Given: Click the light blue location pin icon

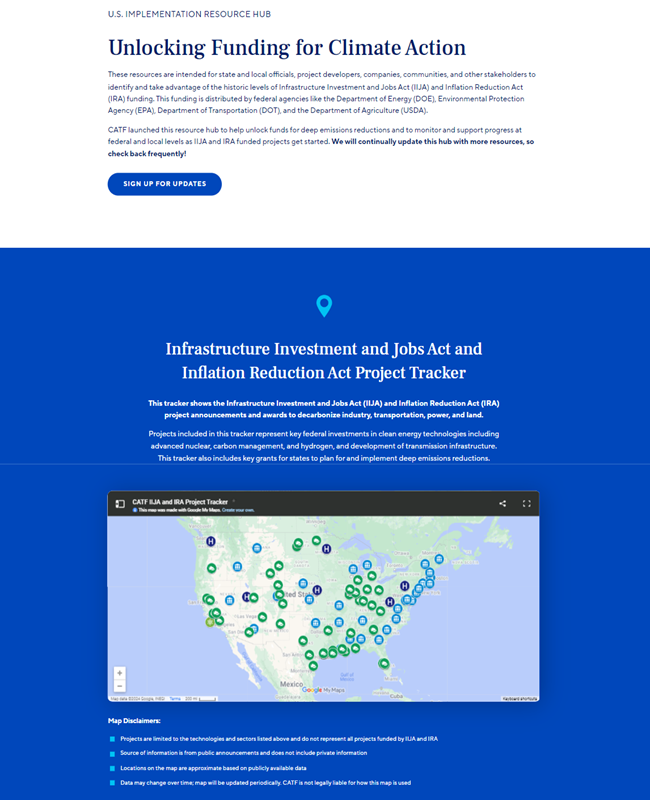Looking at the screenshot, I should coord(324,306).
